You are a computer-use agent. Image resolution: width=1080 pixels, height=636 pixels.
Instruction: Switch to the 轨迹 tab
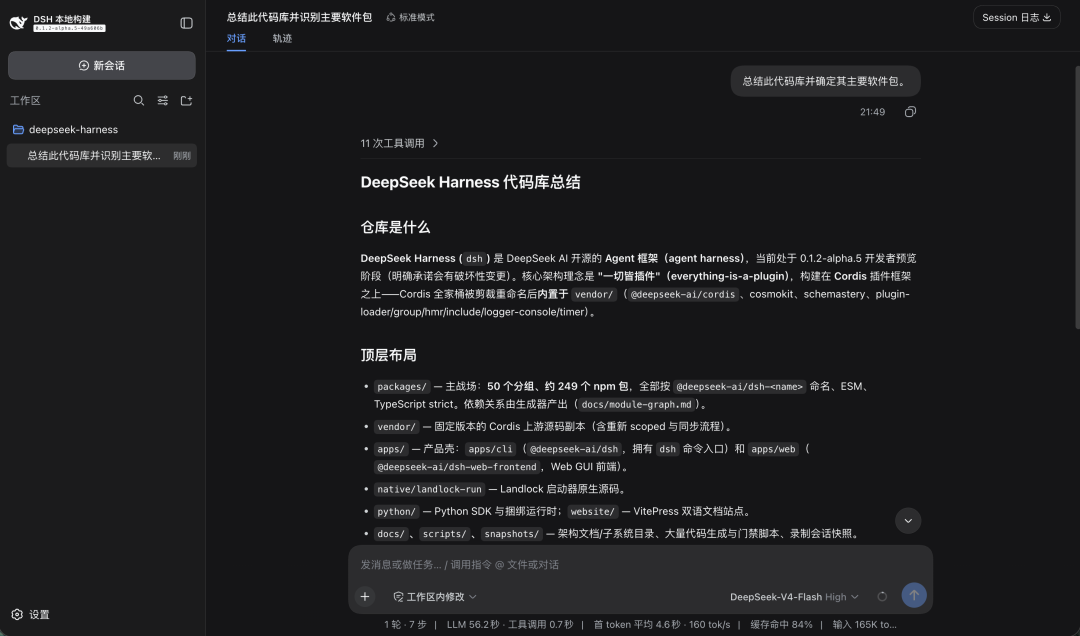282,39
